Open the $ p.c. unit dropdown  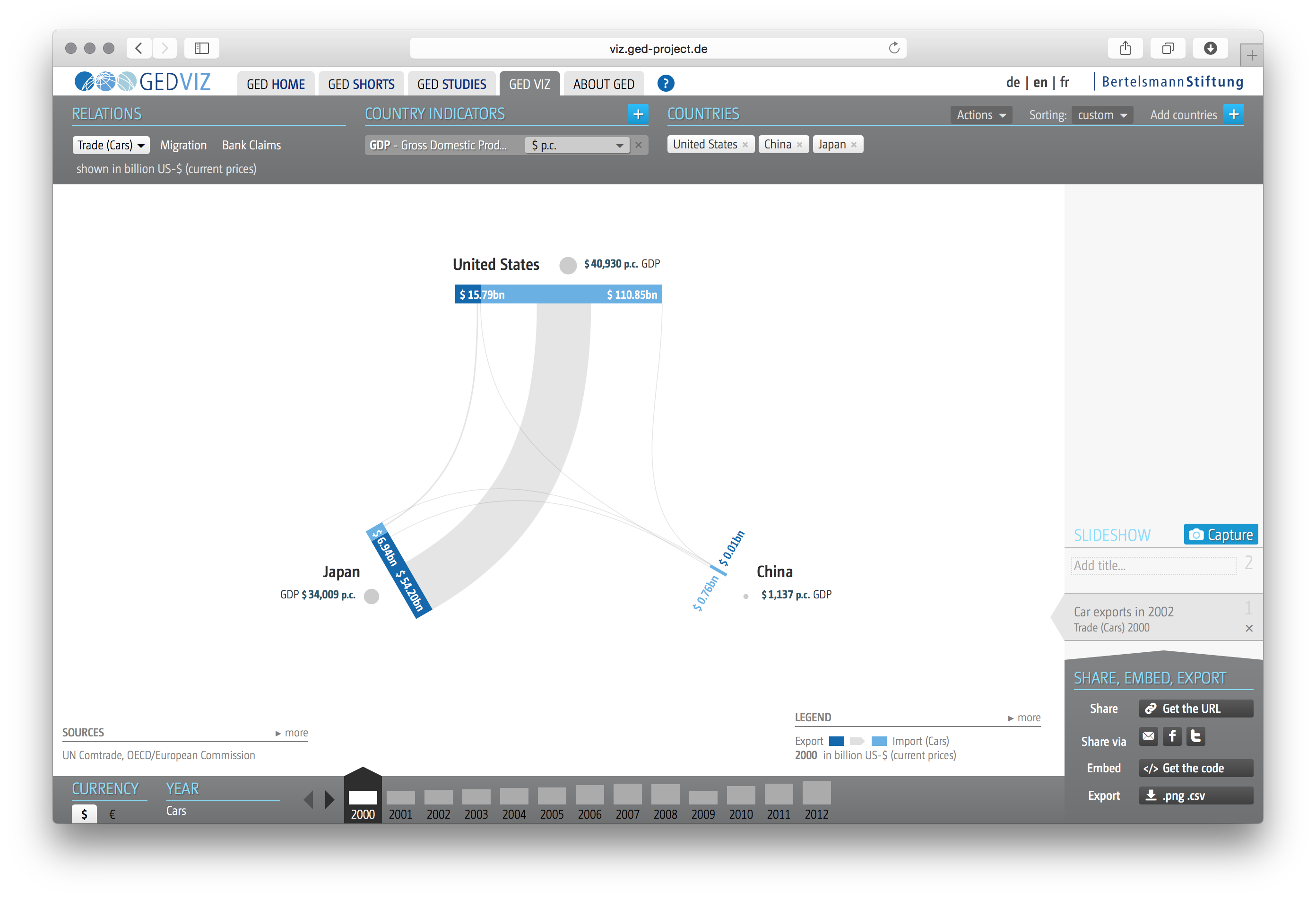576,146
